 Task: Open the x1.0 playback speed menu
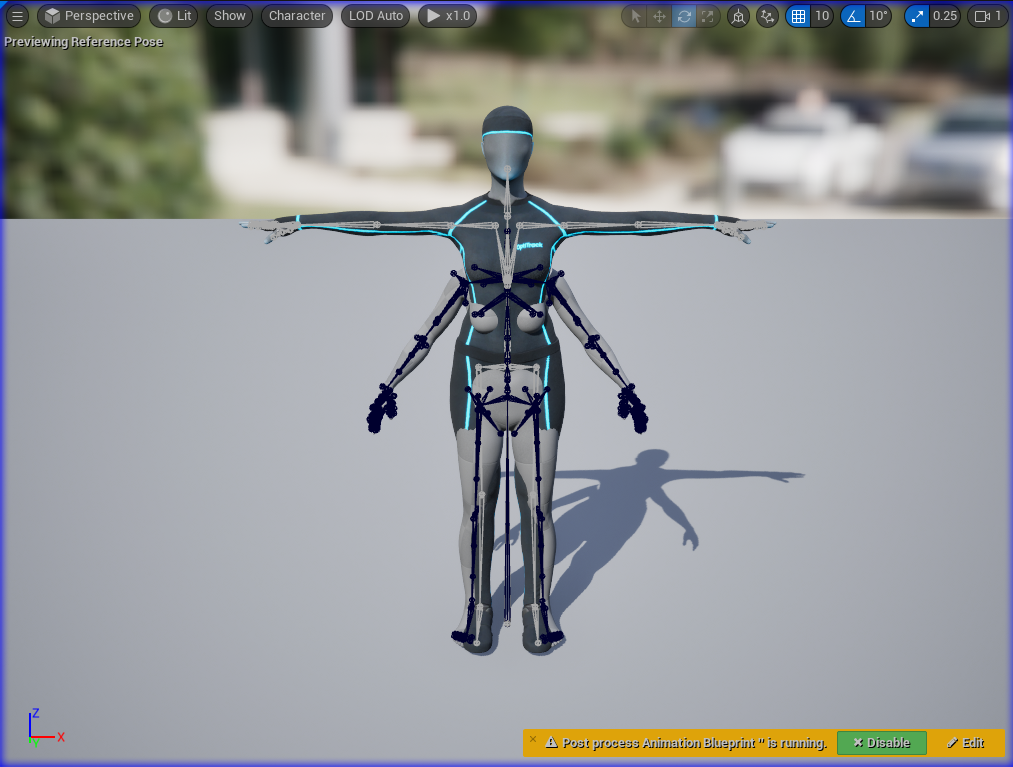[x=447, y=16]
